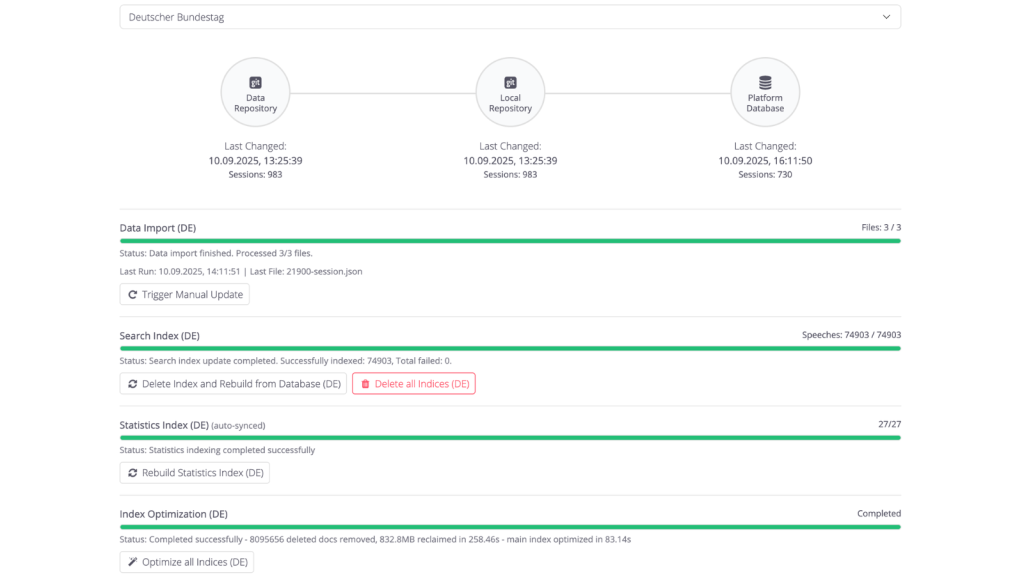
Task: Click the Statistics Index green progress bar
Action: click(510, 437)
